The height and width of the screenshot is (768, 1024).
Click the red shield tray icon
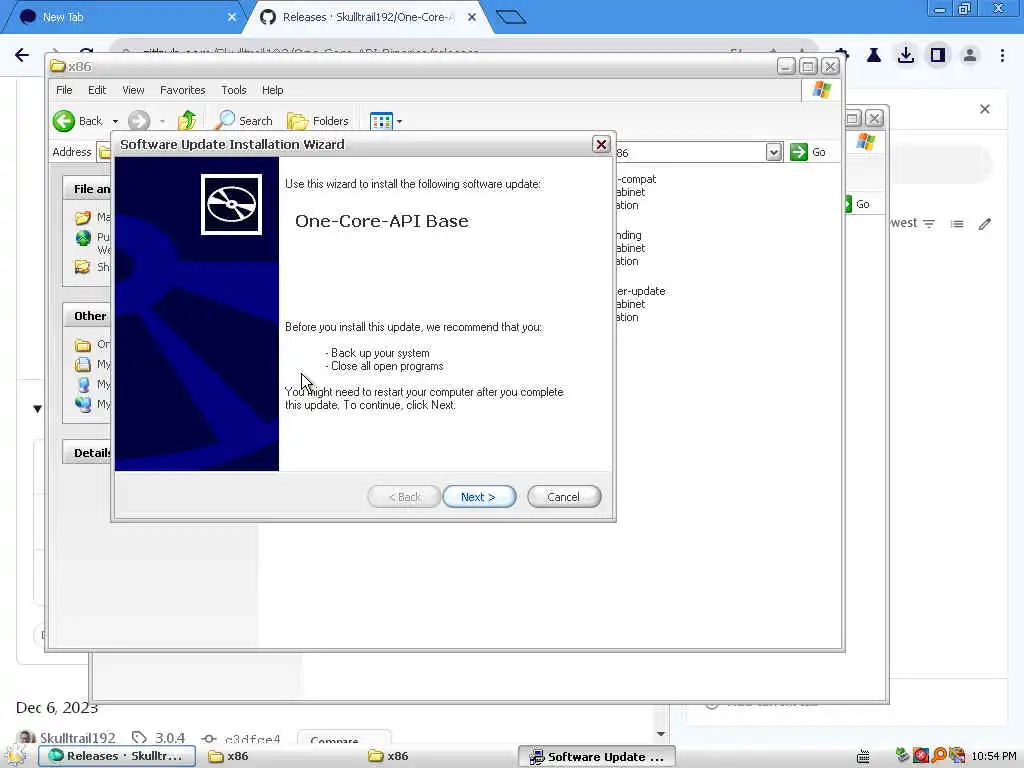pyautogui.click(x=920, y=756)
